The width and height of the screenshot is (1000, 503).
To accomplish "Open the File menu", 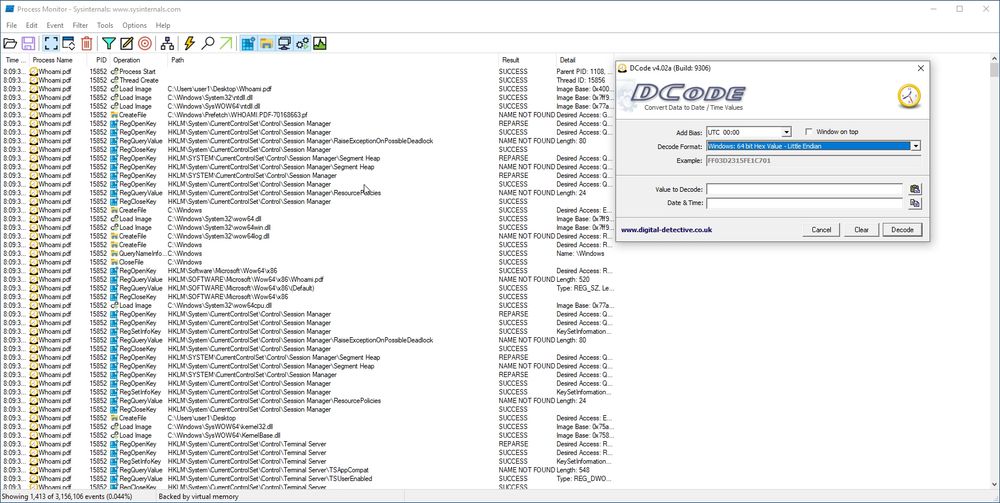I will pyautogui.click(x=11, y=26).
